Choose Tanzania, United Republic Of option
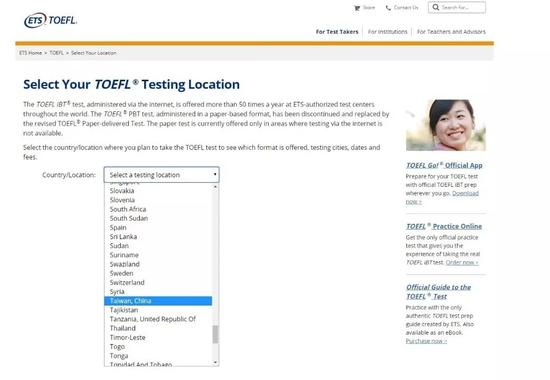This screenshot has height=380, width=550. tap(158, 319)
